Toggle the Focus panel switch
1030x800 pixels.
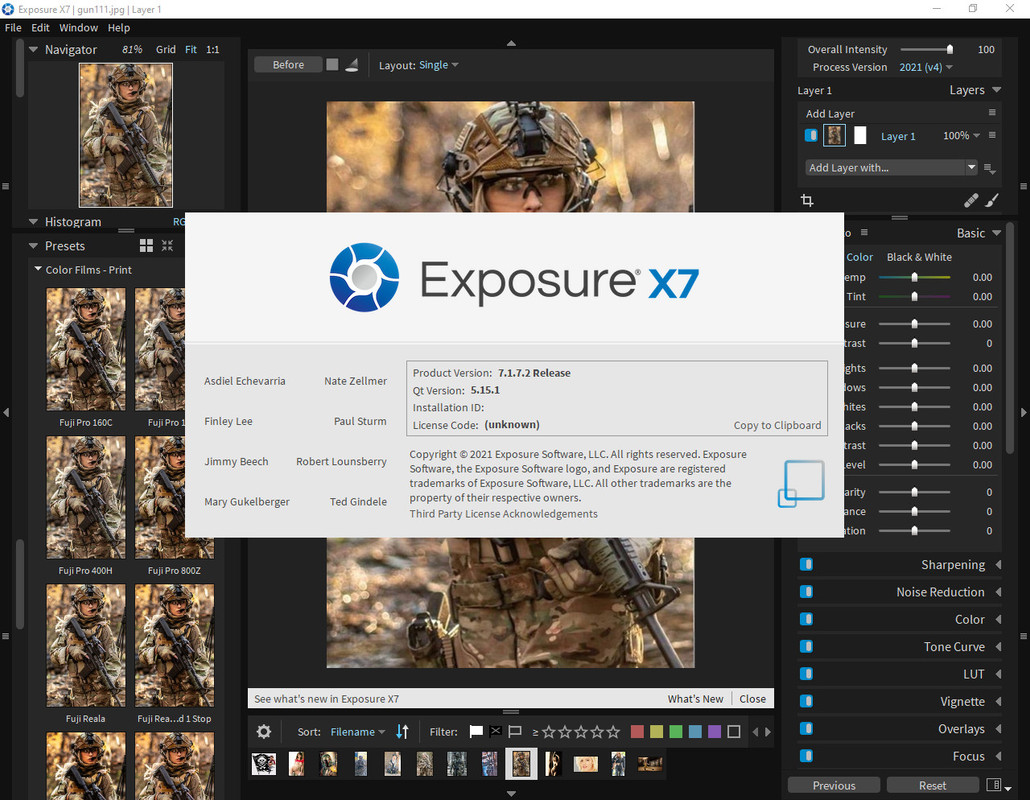tap(807, 756)
